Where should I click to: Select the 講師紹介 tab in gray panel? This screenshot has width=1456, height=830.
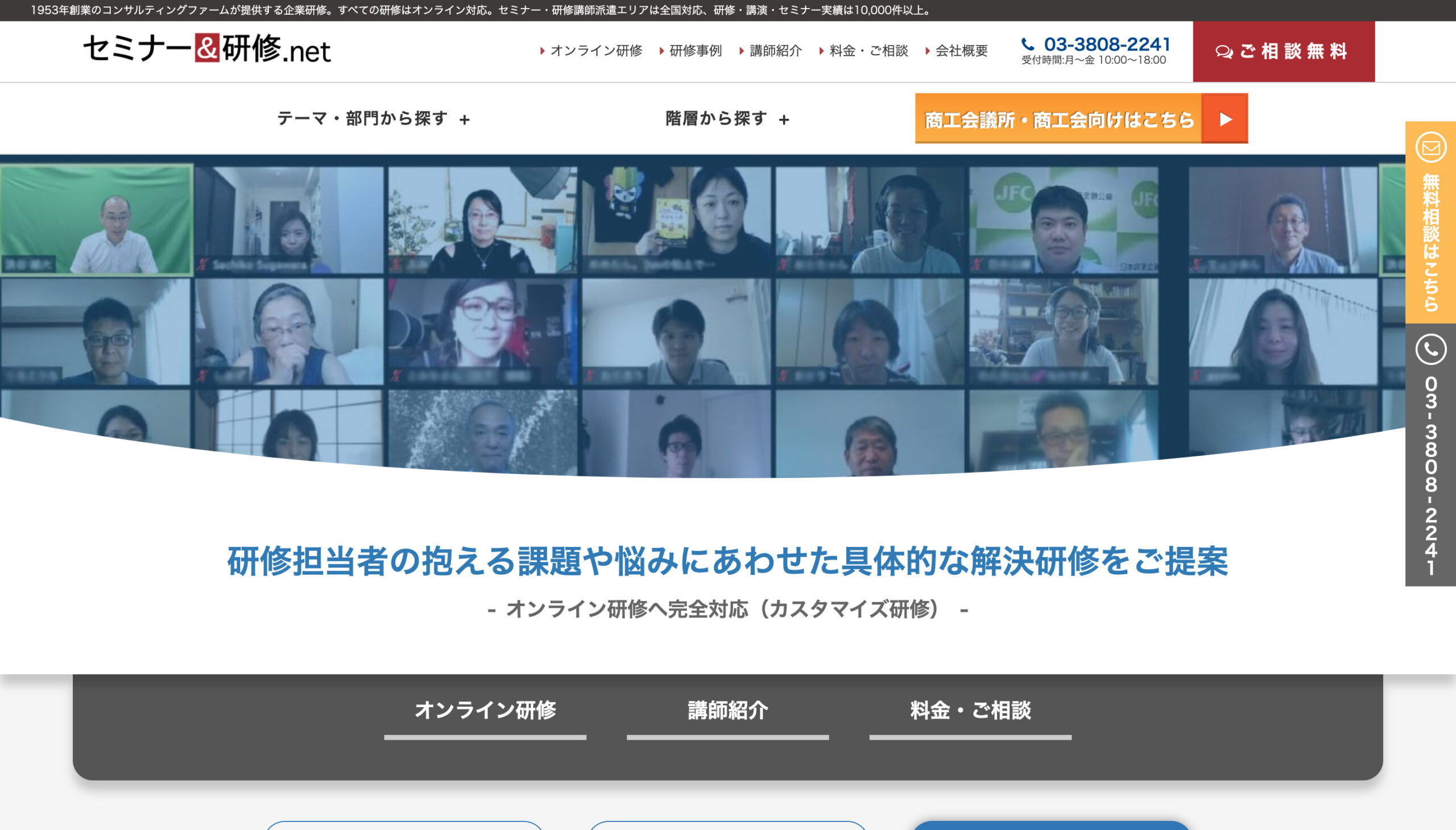click(x=727, y=711)
